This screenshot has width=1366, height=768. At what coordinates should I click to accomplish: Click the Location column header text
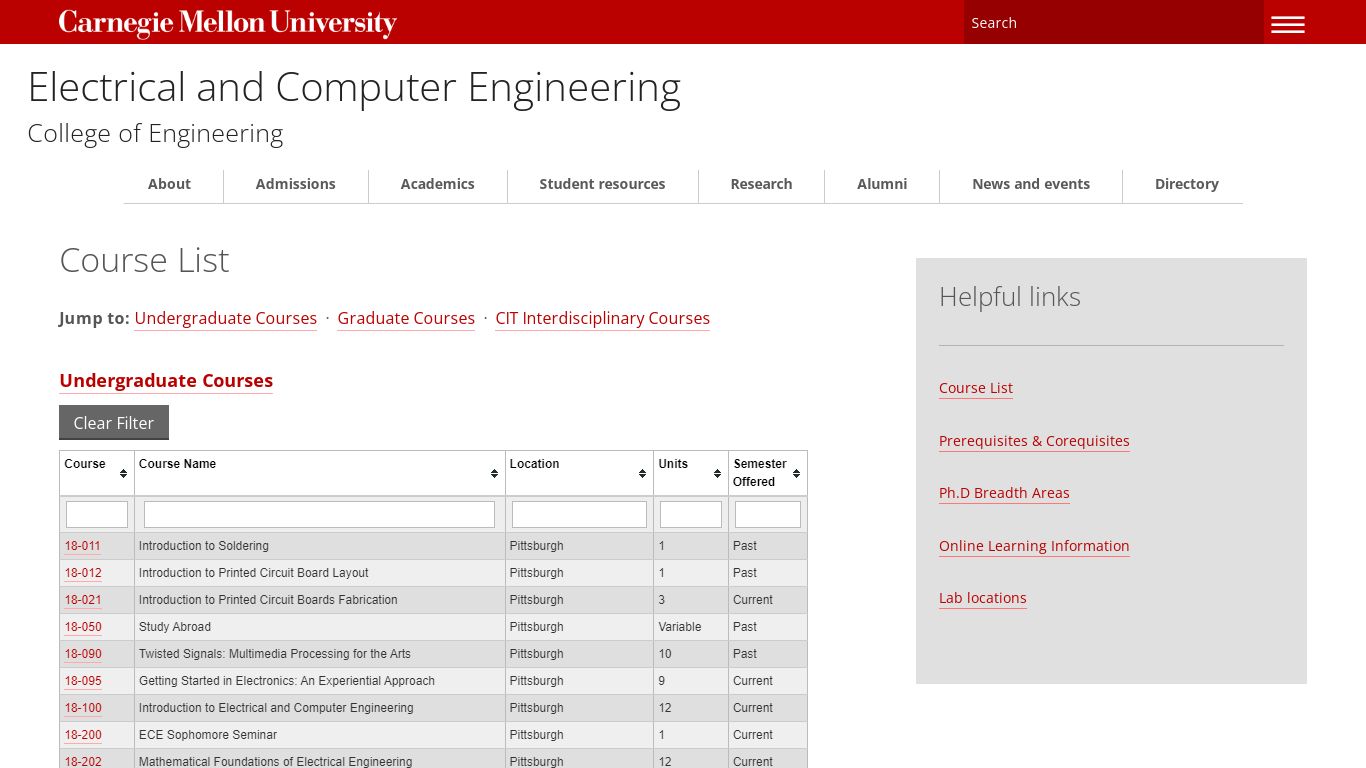click(534, 464)
